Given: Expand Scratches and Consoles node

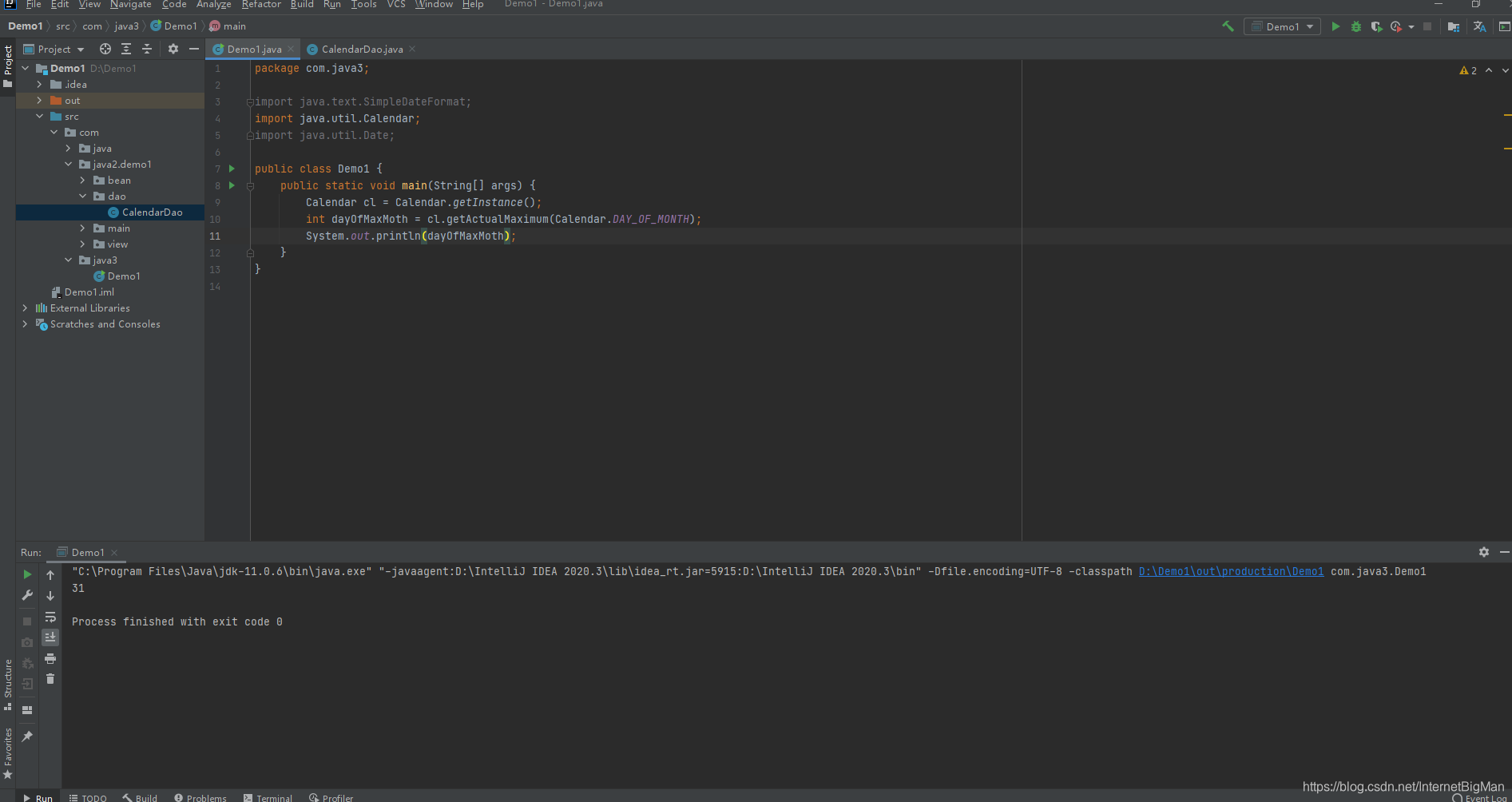Looking at the screenshot, I should pyautogui.click(x=25, y=324).
